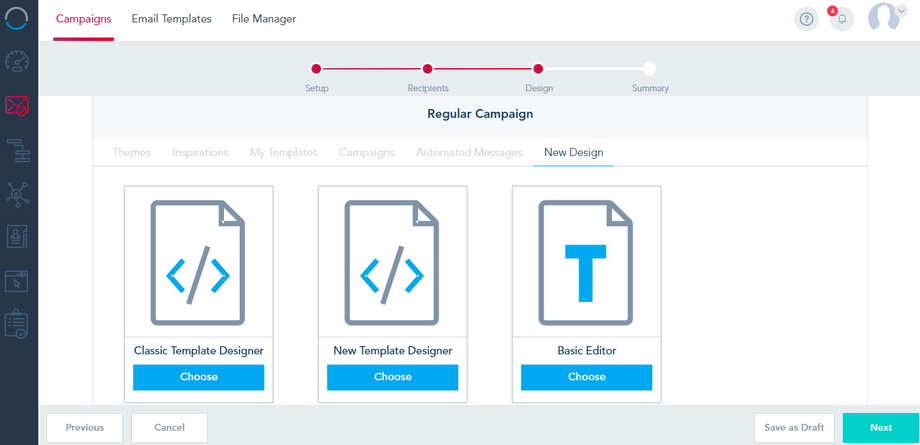Click the network nodes icon in sidebar
920x445 pixels.
pos(18,193)
